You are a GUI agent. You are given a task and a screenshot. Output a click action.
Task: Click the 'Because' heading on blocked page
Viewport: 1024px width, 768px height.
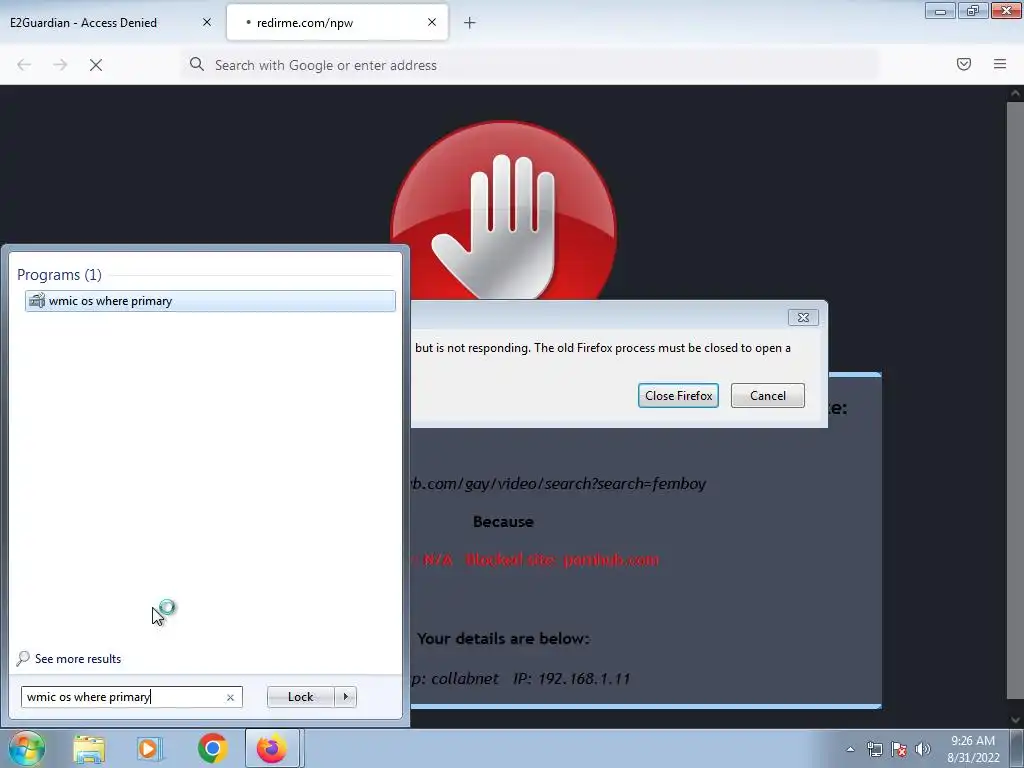(x=504, y=522)
